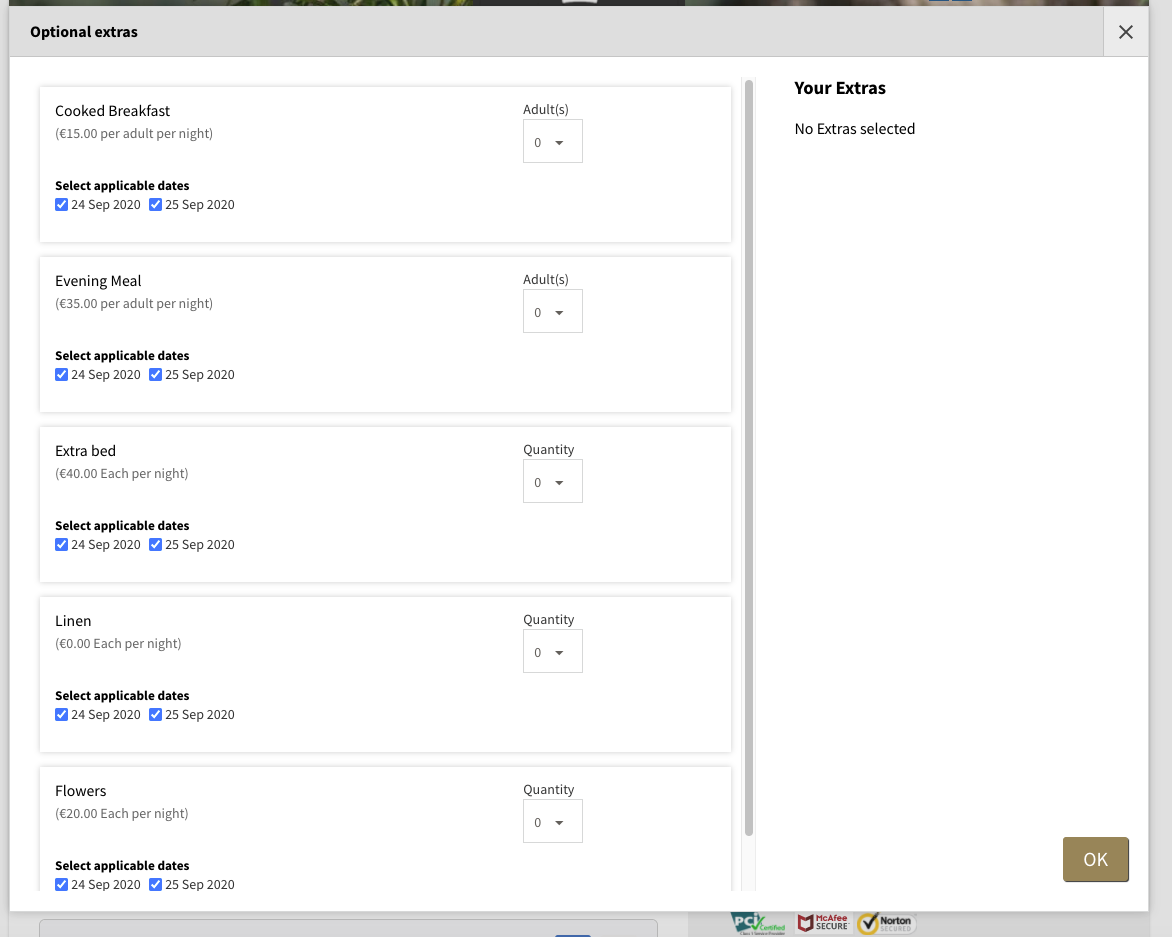Click the Cooked Breakfast title text
Viewport: 1172px width, 937px height.
click(112, 111)
